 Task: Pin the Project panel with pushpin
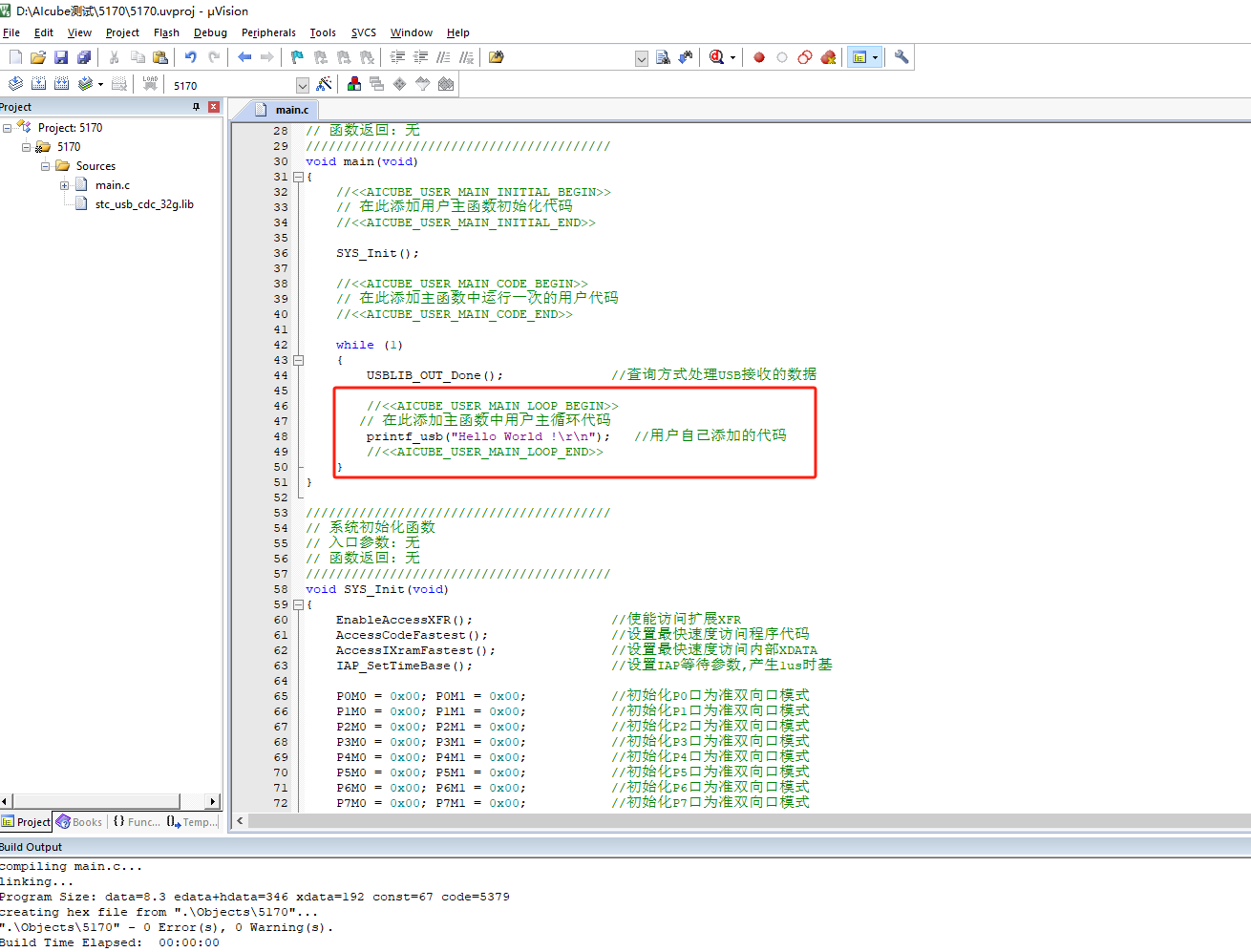click(x=196, y=107)
